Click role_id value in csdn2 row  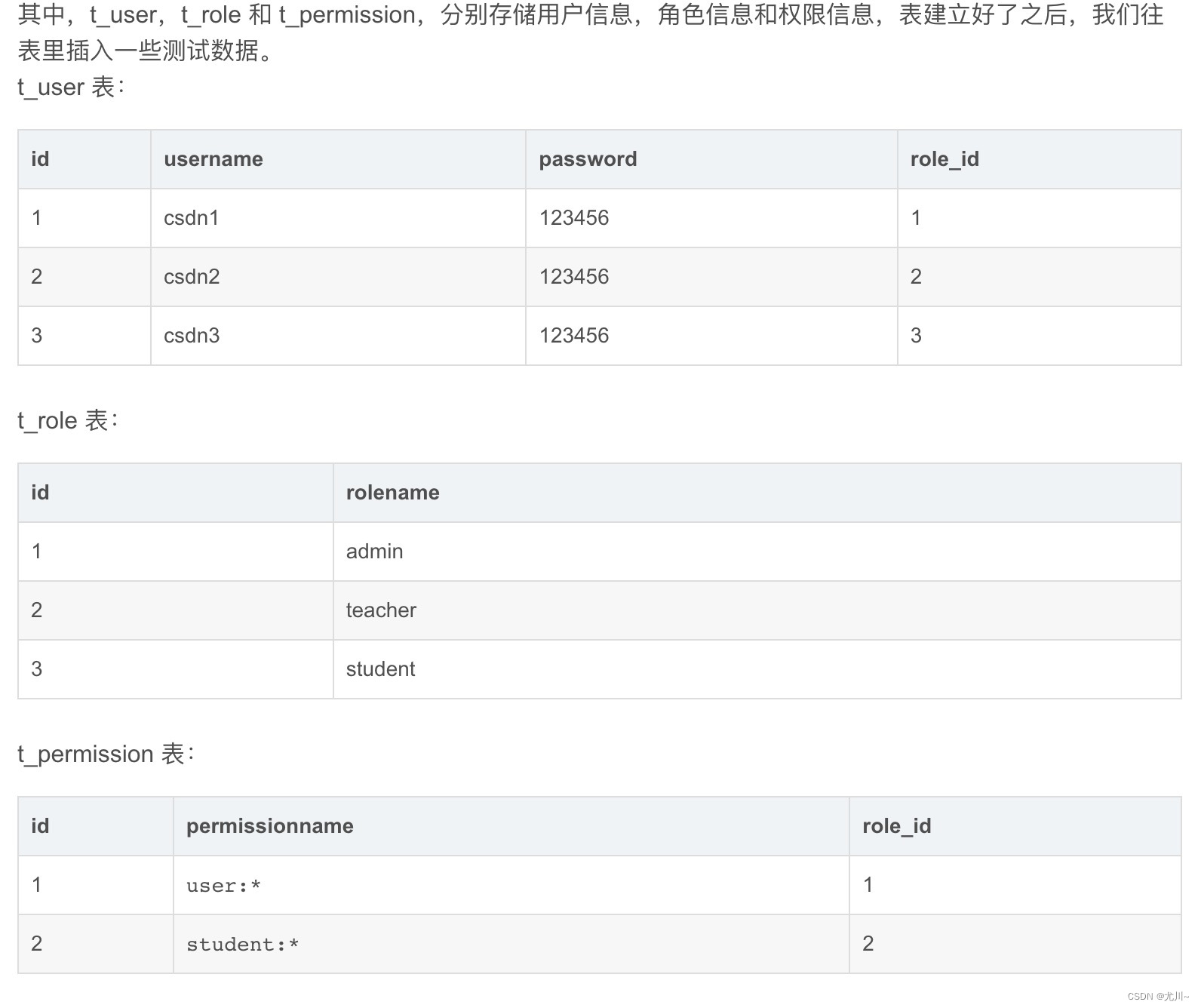pyautogui.click(x=1039, y=277)
